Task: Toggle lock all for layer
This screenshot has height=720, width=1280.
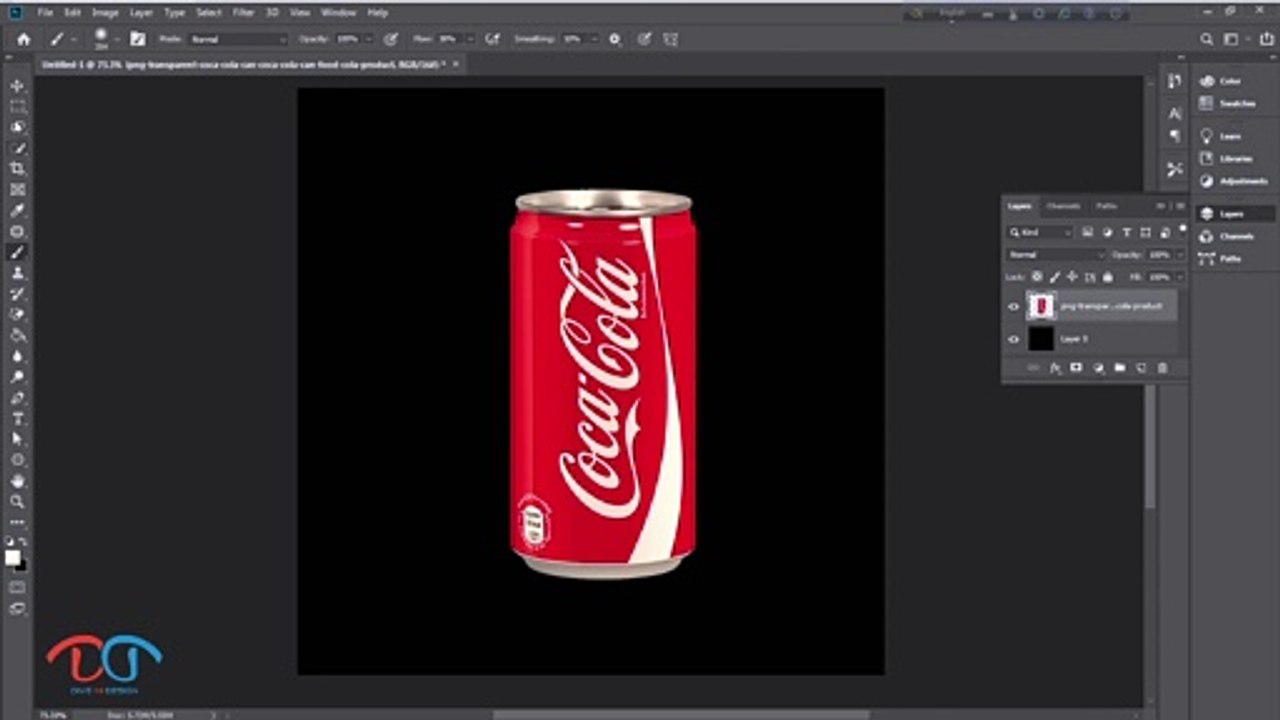Action: [x=1108, y=277]
